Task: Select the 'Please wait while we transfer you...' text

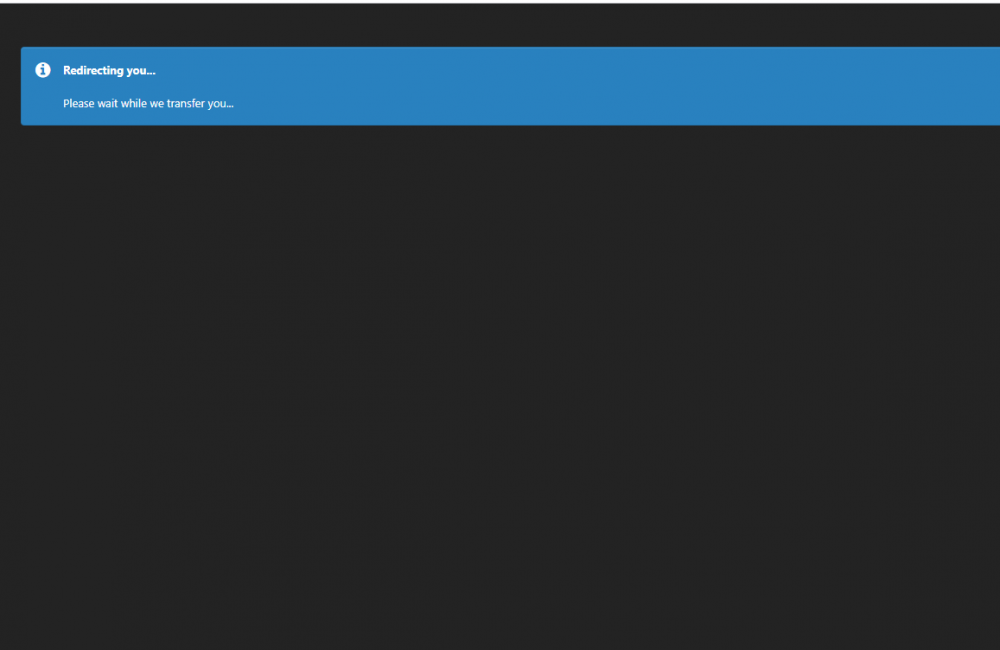Action: coord(148,103)
